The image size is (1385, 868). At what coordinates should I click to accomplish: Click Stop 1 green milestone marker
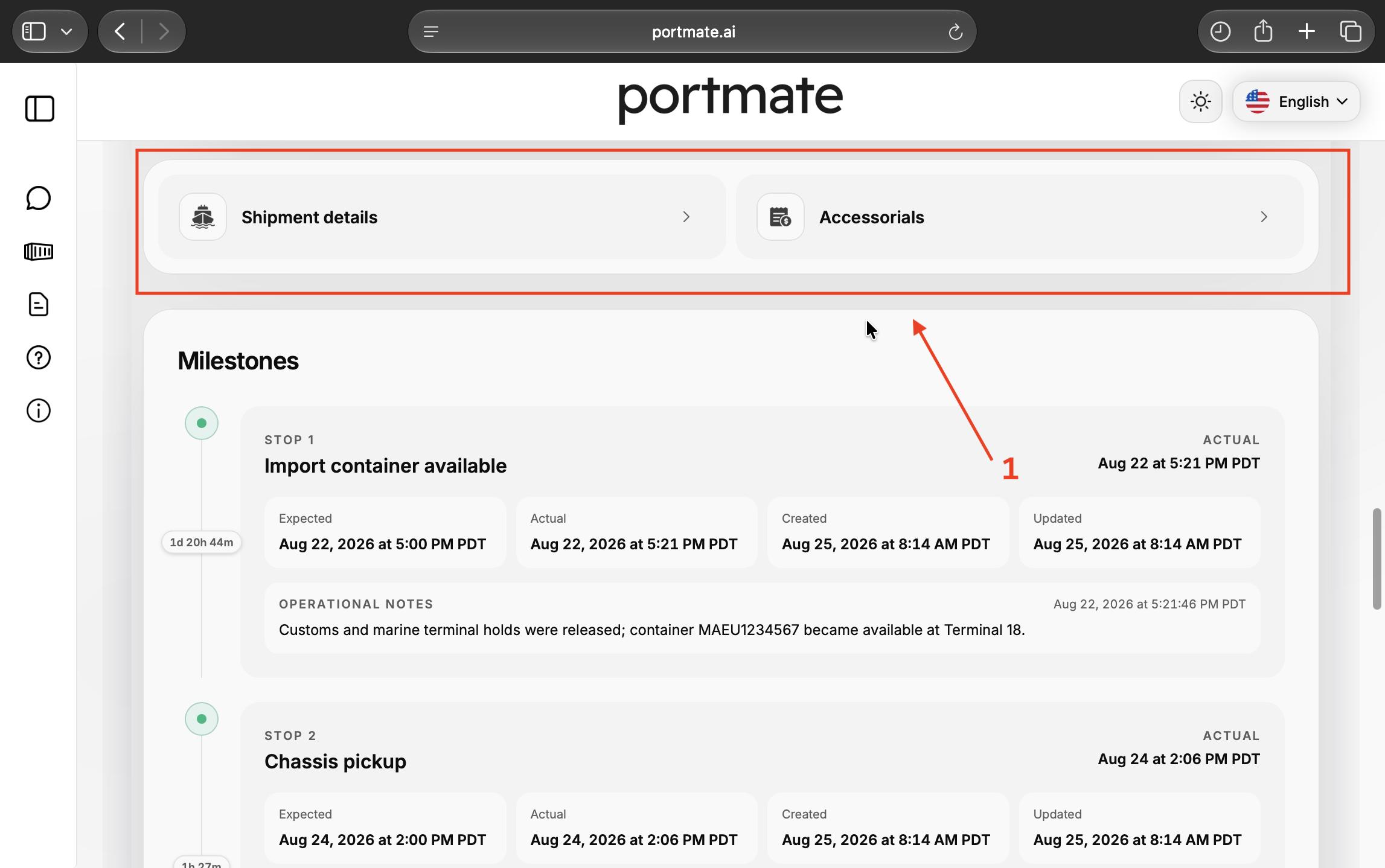click(202, 423)
